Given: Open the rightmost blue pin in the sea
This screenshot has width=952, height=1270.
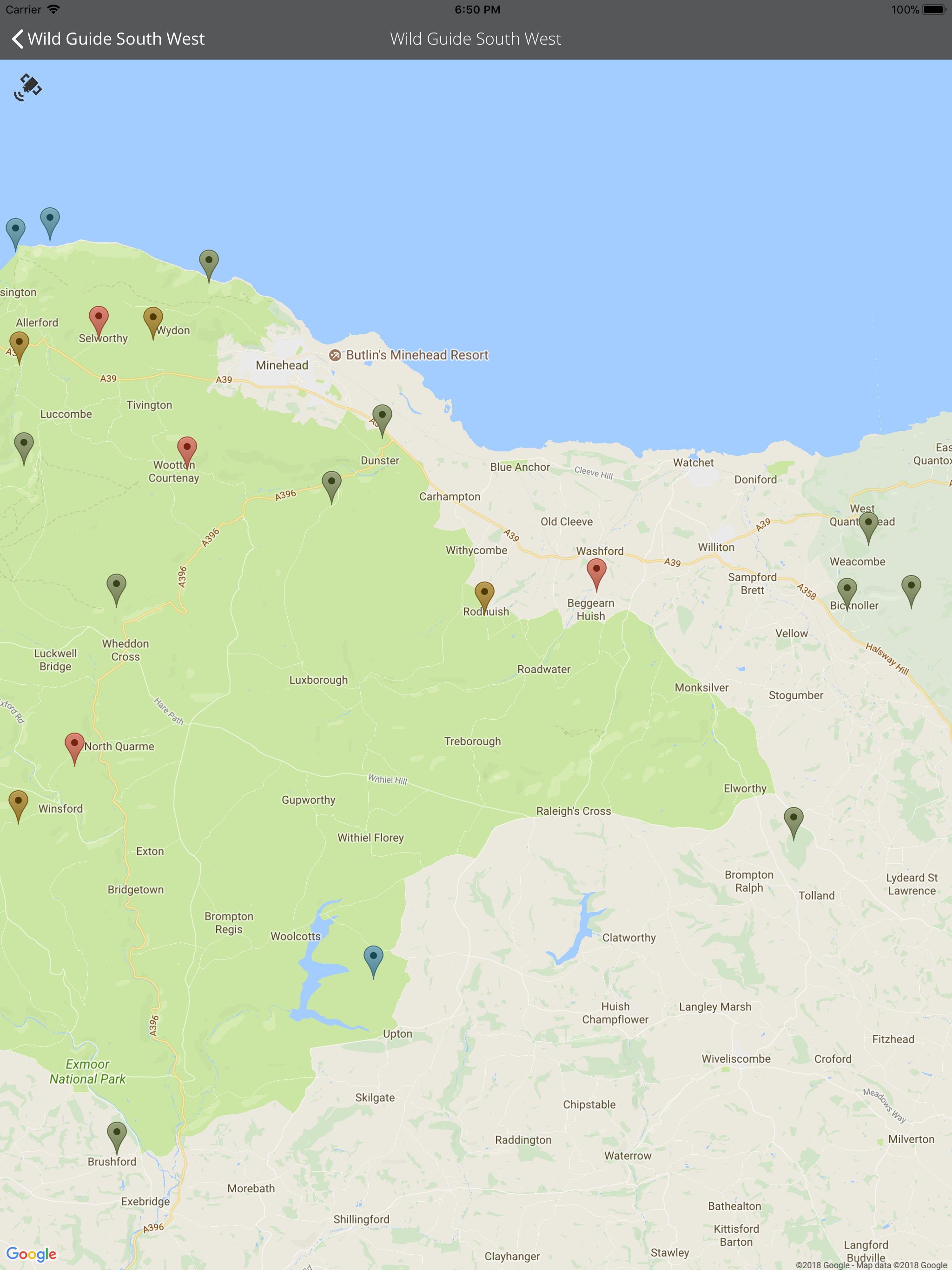Looking at the screenshot, I should 50,224.
